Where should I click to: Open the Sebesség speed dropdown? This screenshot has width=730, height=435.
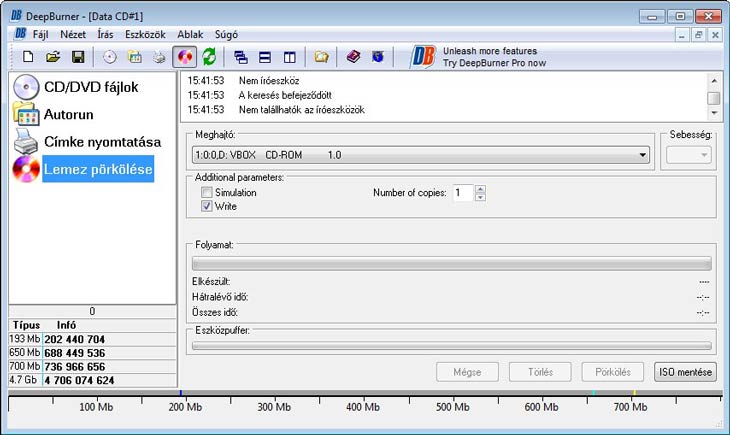pos(689,155)
